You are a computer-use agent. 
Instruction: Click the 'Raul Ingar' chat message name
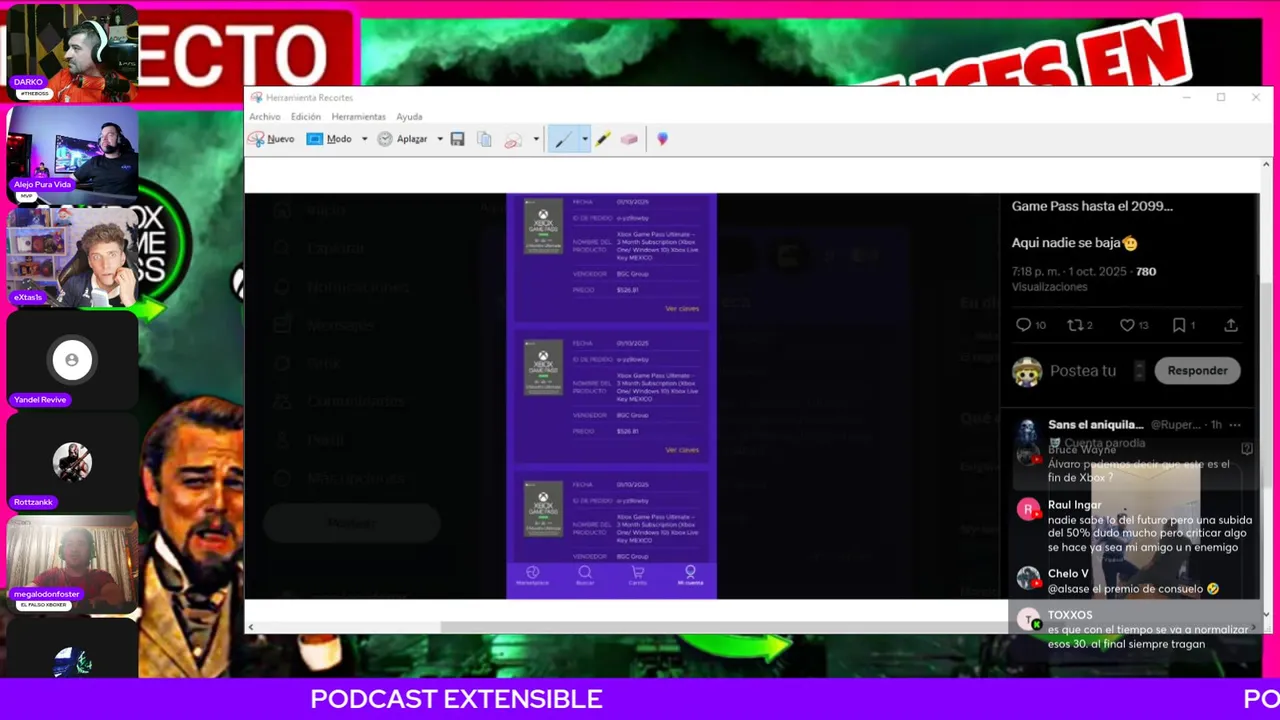pos(1074,505)
